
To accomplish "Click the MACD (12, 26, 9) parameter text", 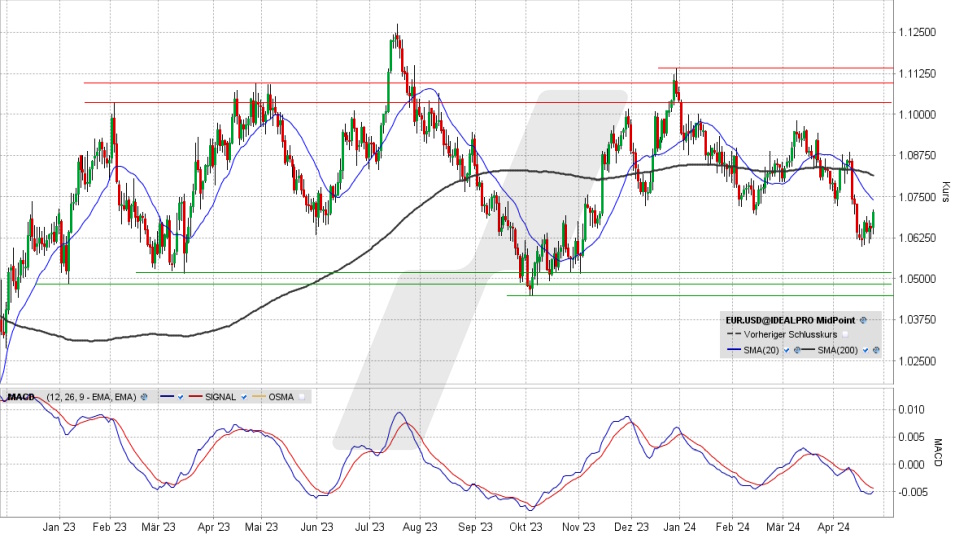I will pos(88,397).
